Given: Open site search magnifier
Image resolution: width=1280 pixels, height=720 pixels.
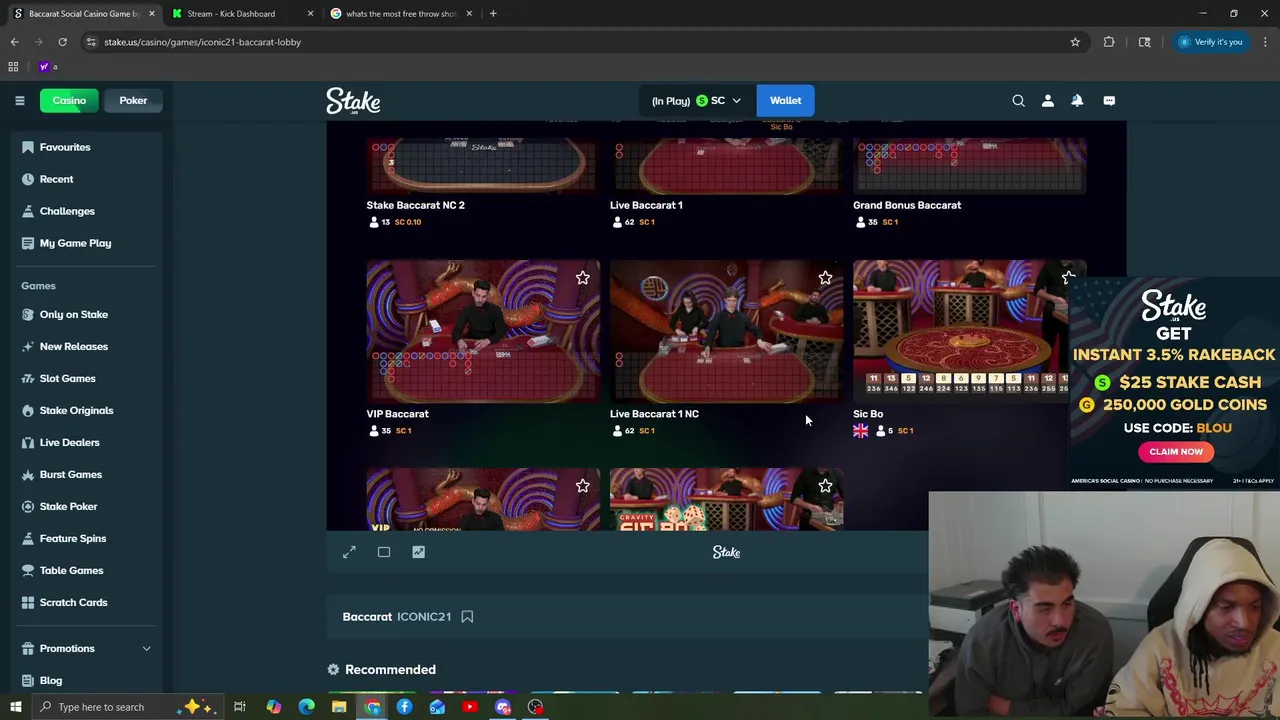Looking at the screenshot, I should tap(1018, 100).
